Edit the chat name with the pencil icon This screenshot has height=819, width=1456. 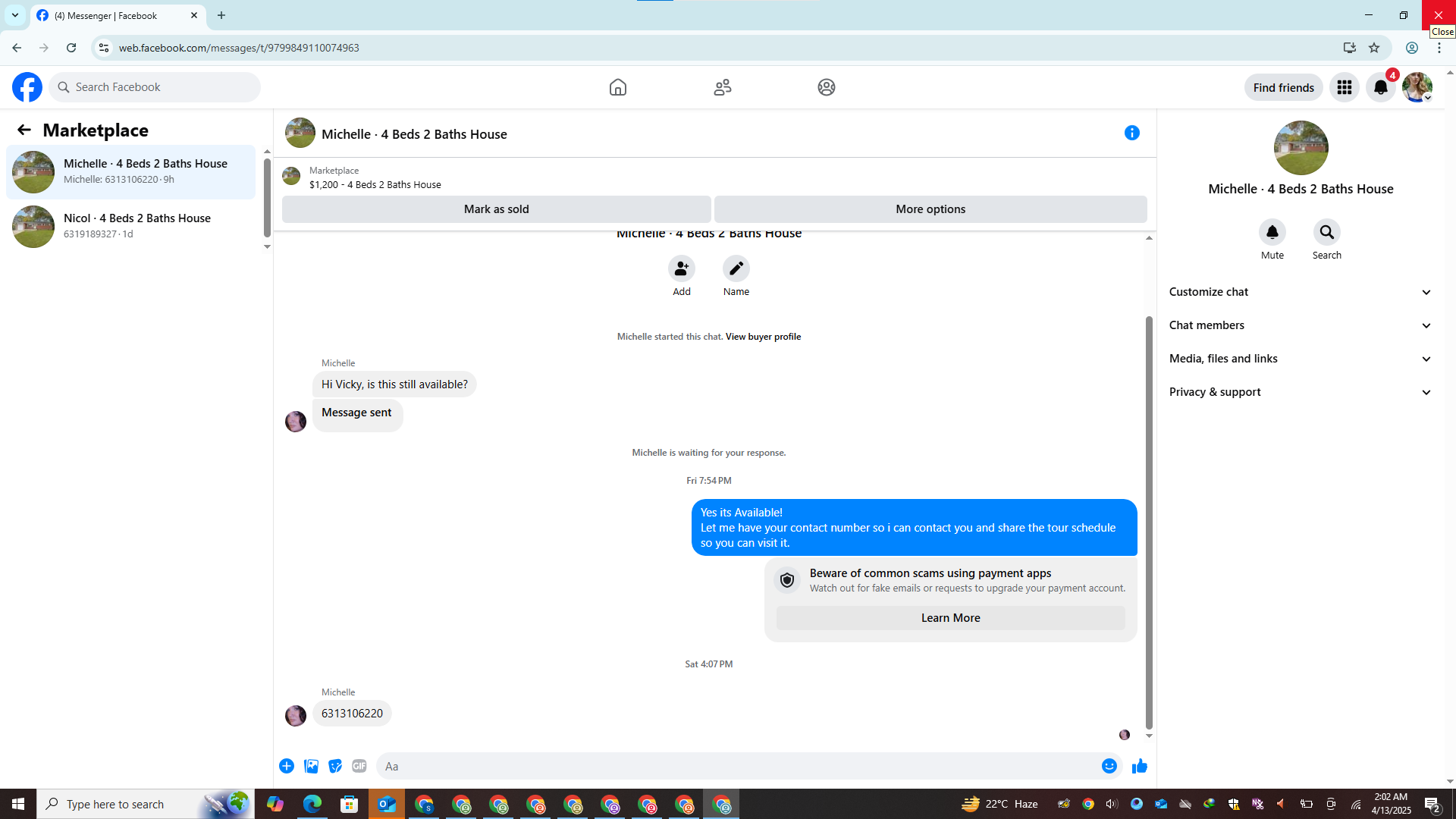[x=736, y=268]
